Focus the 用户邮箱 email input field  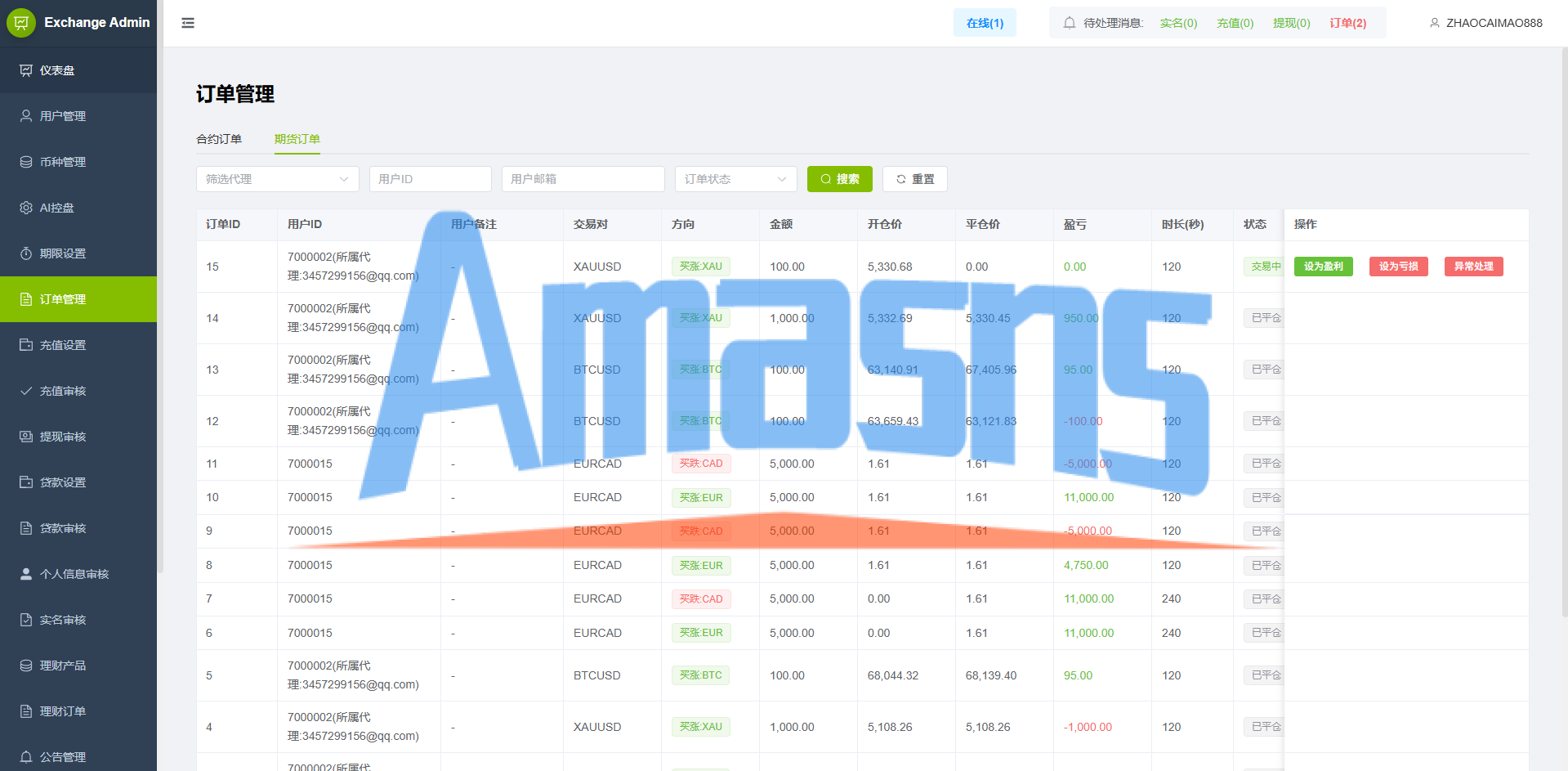(x=583, y=179)
